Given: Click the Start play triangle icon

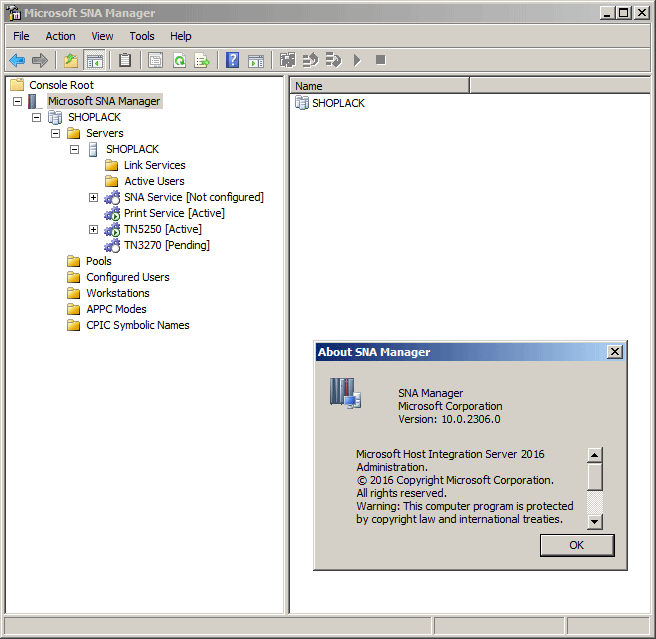Looking at the screenshot, I should pos(357,61).
